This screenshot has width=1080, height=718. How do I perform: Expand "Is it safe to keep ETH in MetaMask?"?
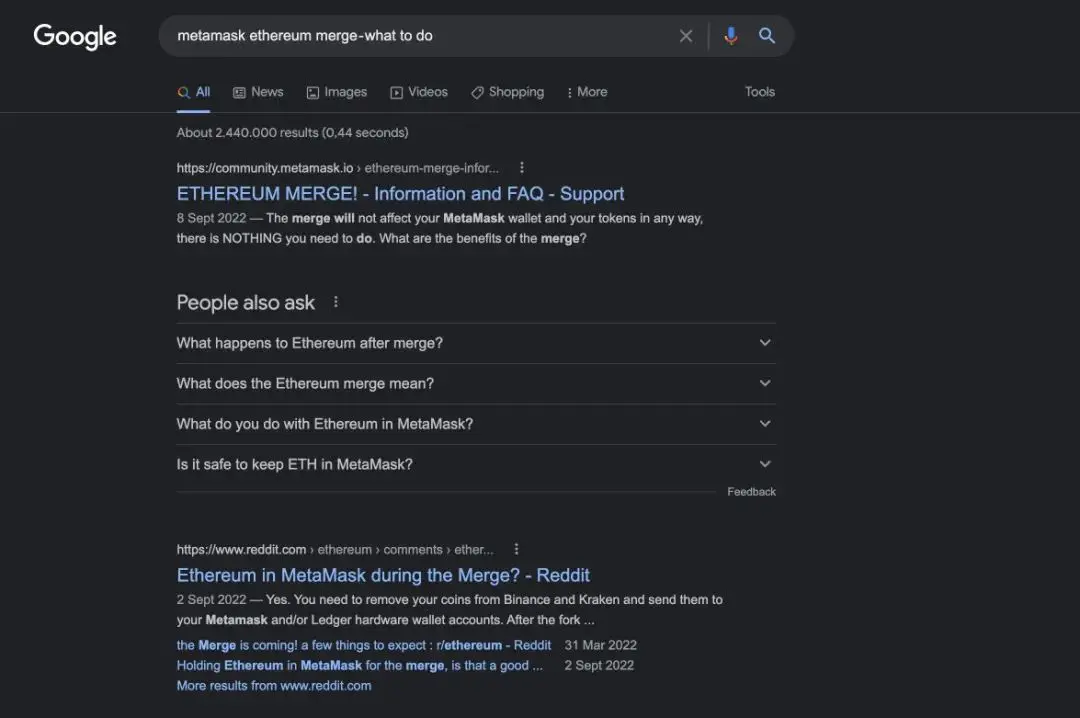tap(476, 464)
